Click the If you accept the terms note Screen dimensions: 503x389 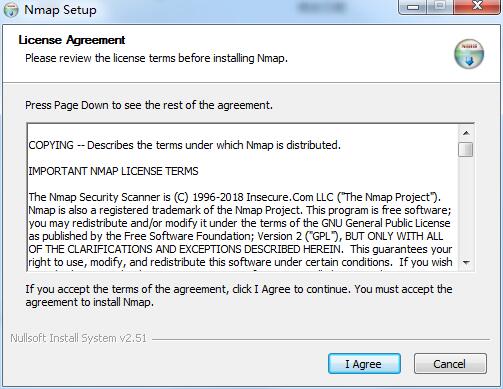(239, 295)
